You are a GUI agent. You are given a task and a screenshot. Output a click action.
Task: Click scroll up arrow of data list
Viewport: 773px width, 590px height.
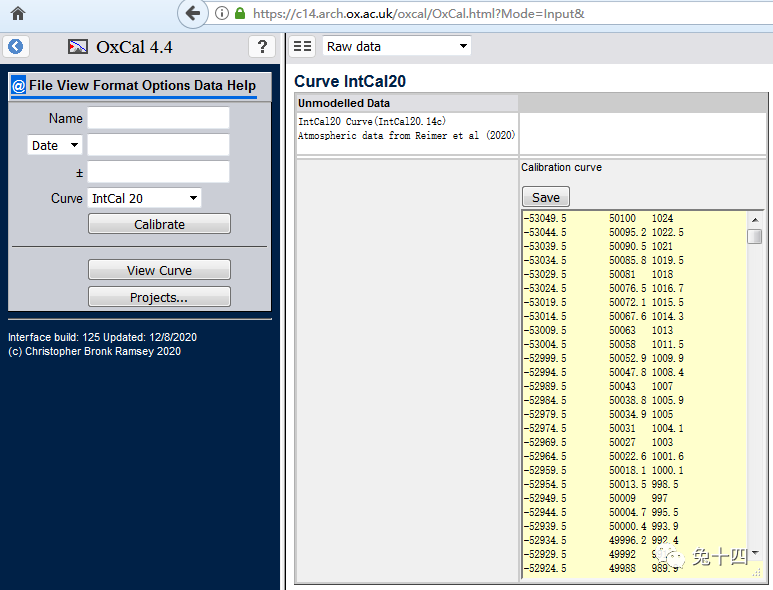point(754,219)
